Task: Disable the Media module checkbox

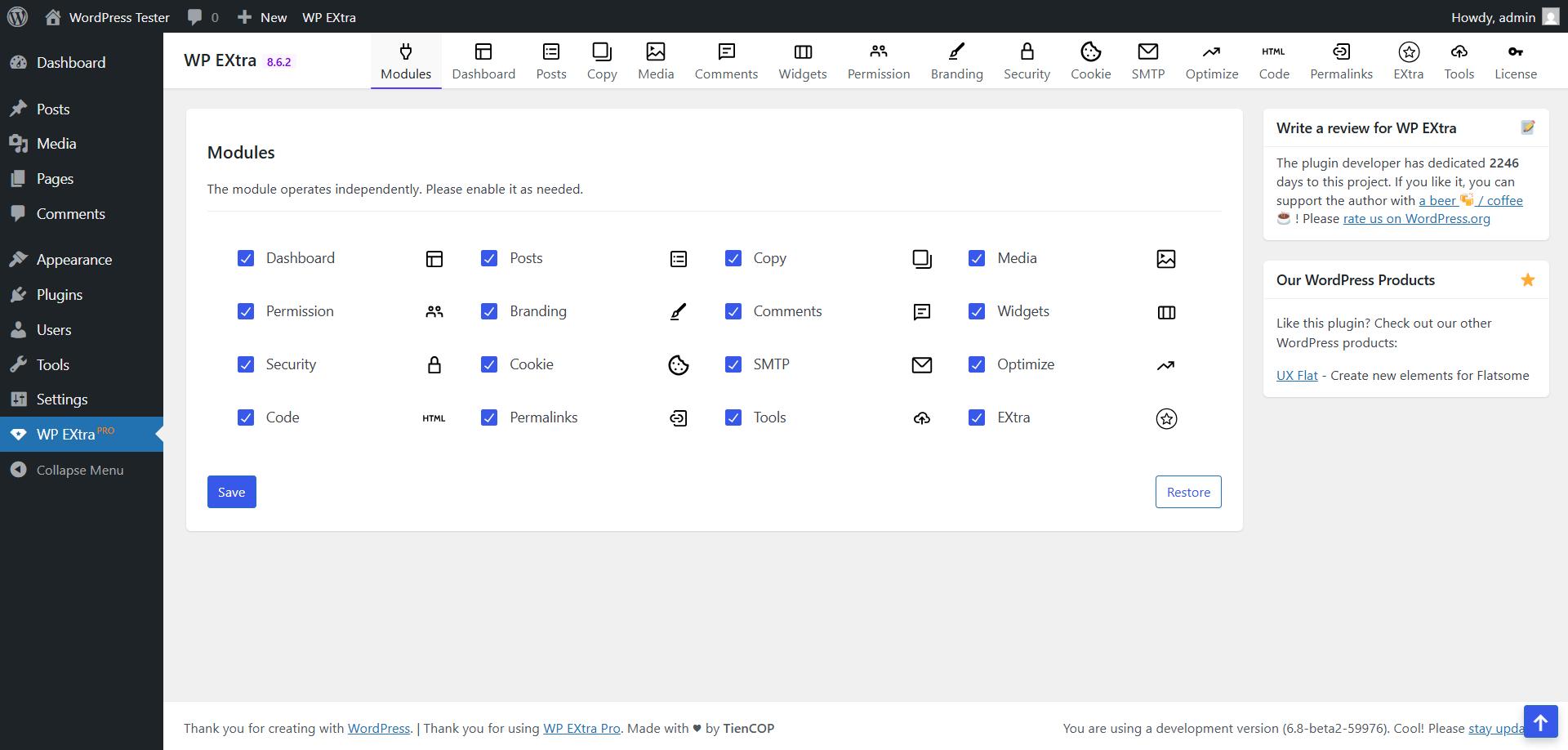Action: (976, 258)
